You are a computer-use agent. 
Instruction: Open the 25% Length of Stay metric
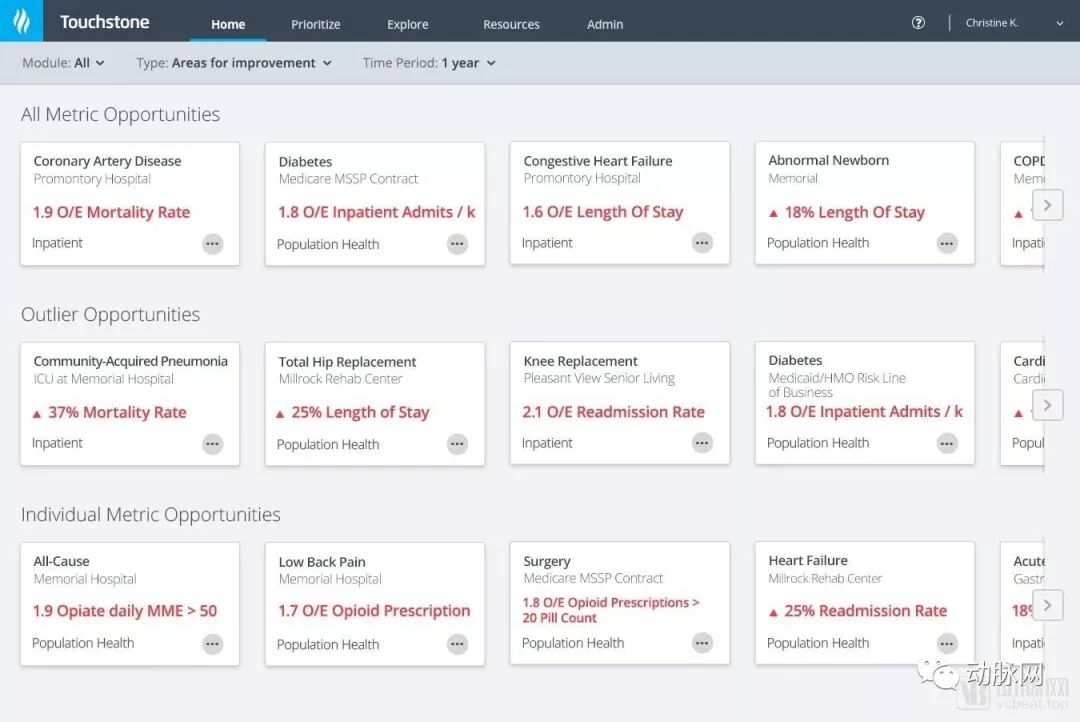[x=353, y=412]
